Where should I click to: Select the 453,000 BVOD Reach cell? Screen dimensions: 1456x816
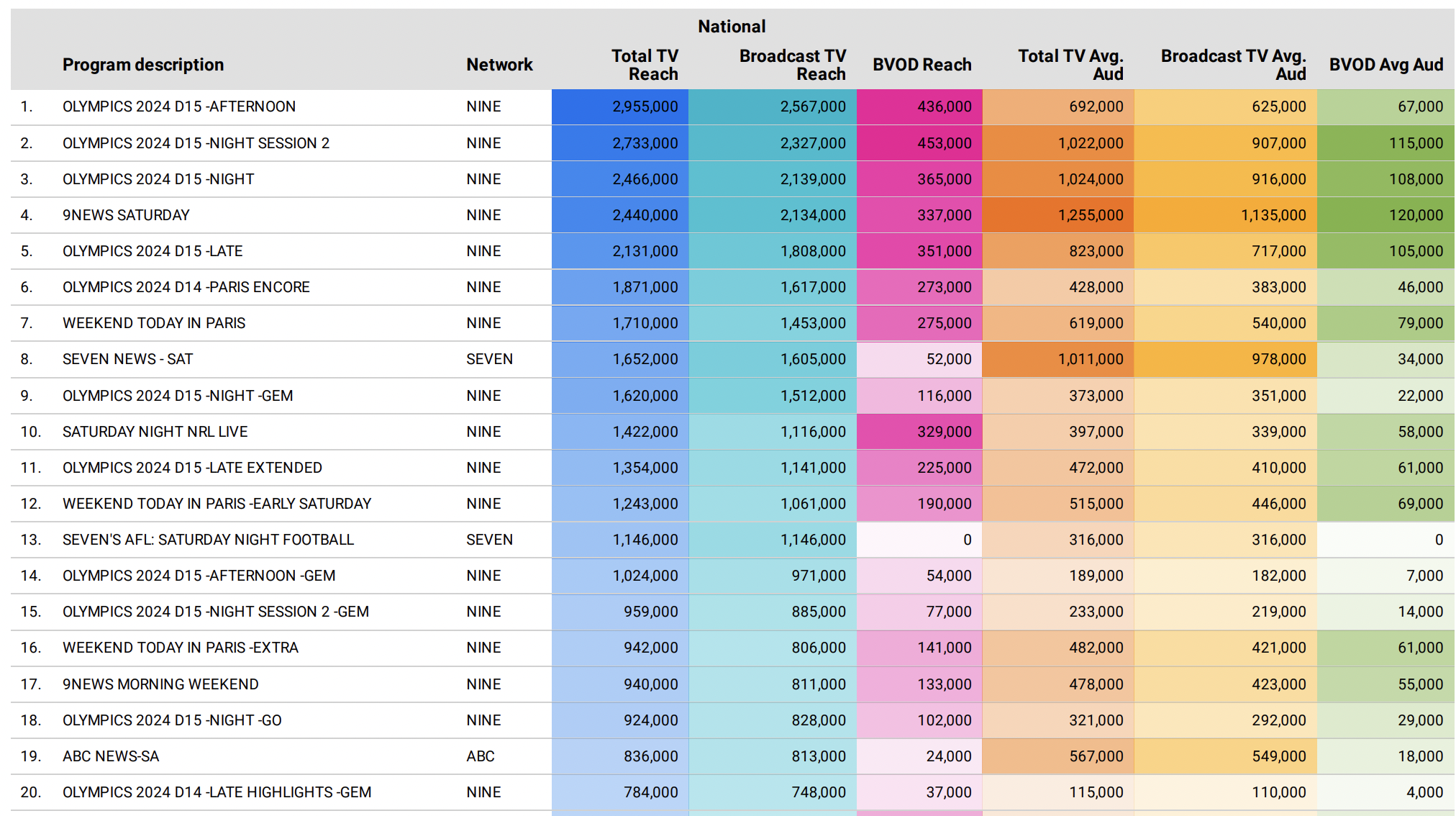click(919, 143)
